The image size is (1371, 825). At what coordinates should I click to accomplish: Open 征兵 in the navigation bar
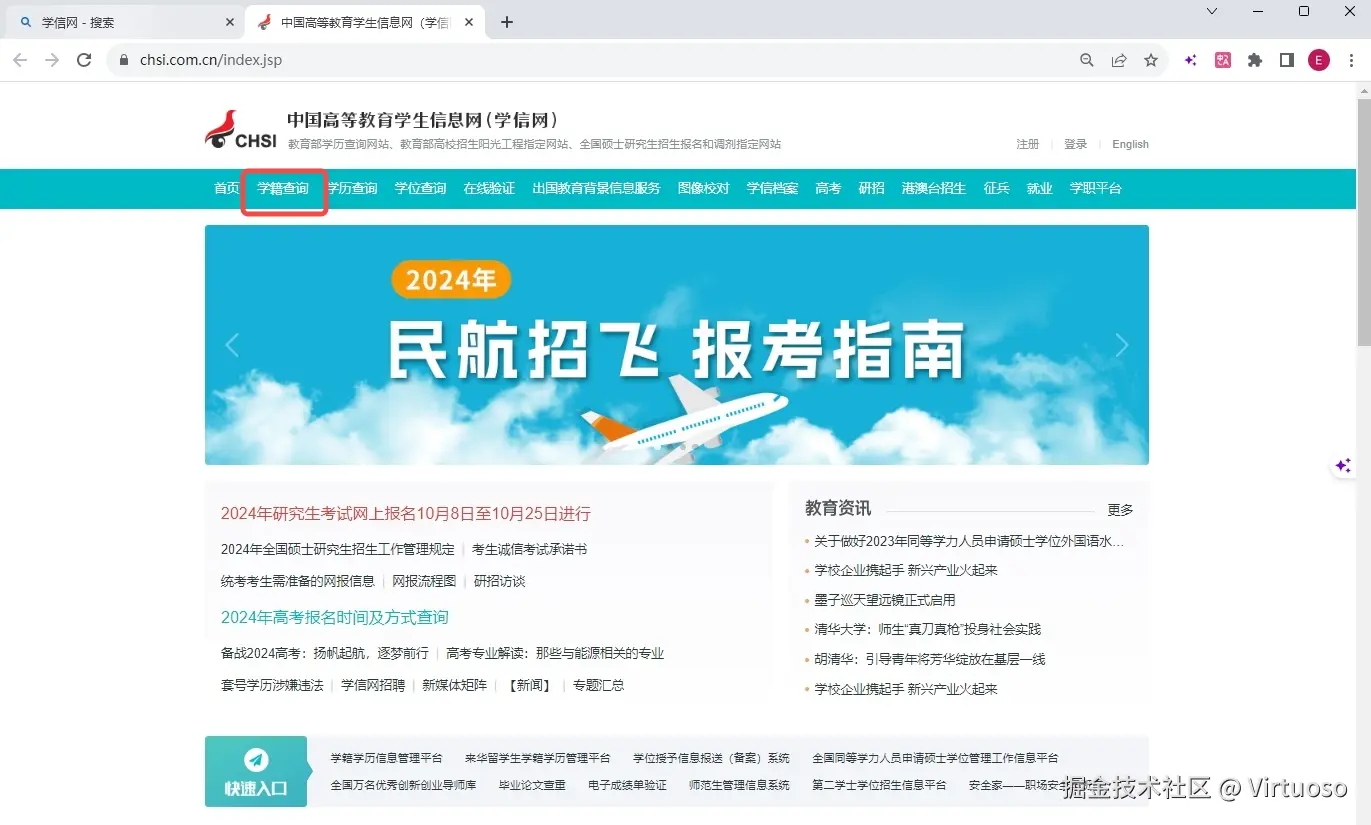tap(996, 188)
